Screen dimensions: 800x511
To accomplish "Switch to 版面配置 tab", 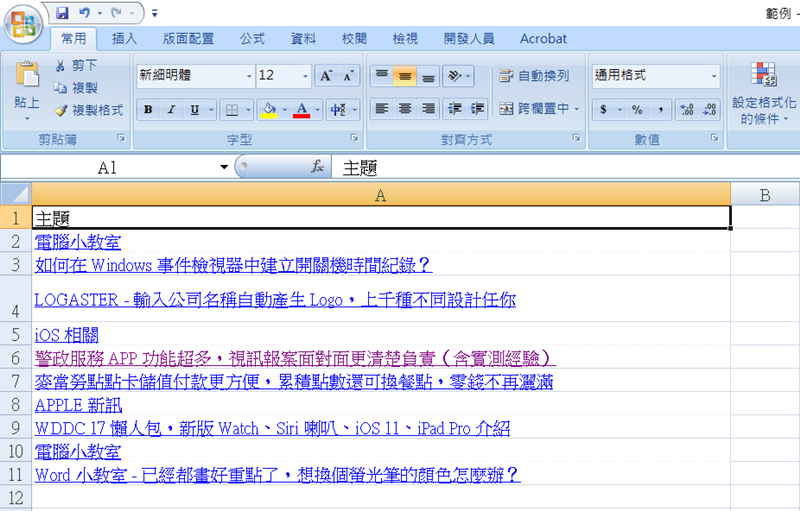I will click(188, 39).
